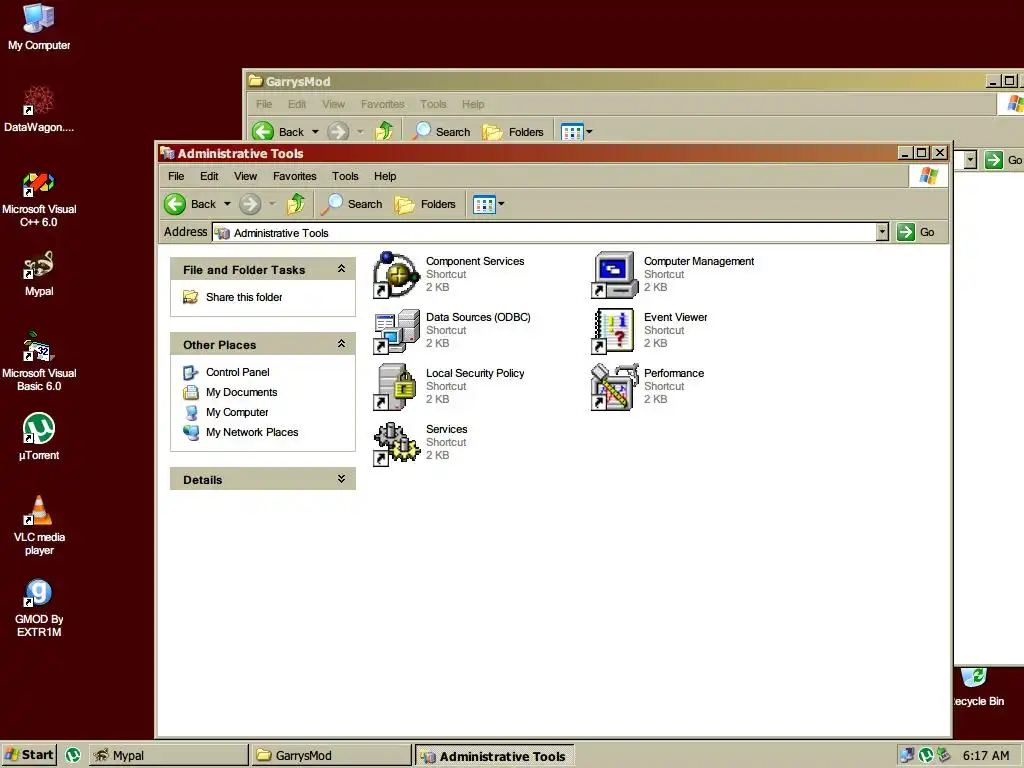Click the GarrysMod window title bar

[x=614, y=81]
